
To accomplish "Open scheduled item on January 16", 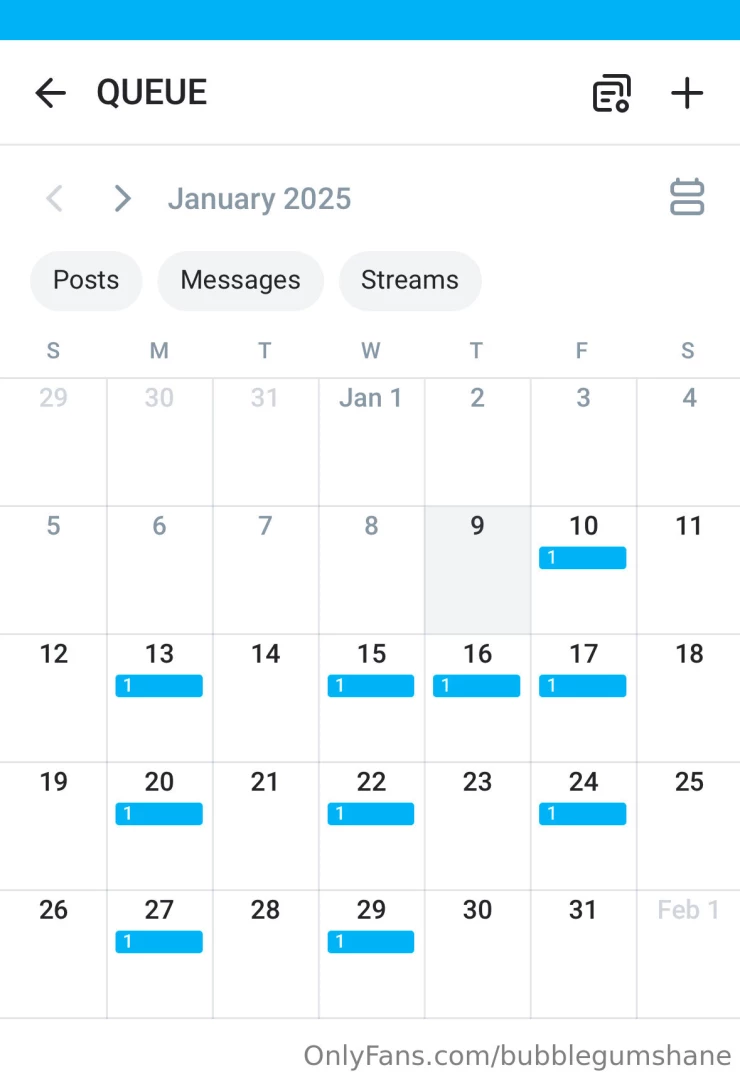I will (477, 685).
